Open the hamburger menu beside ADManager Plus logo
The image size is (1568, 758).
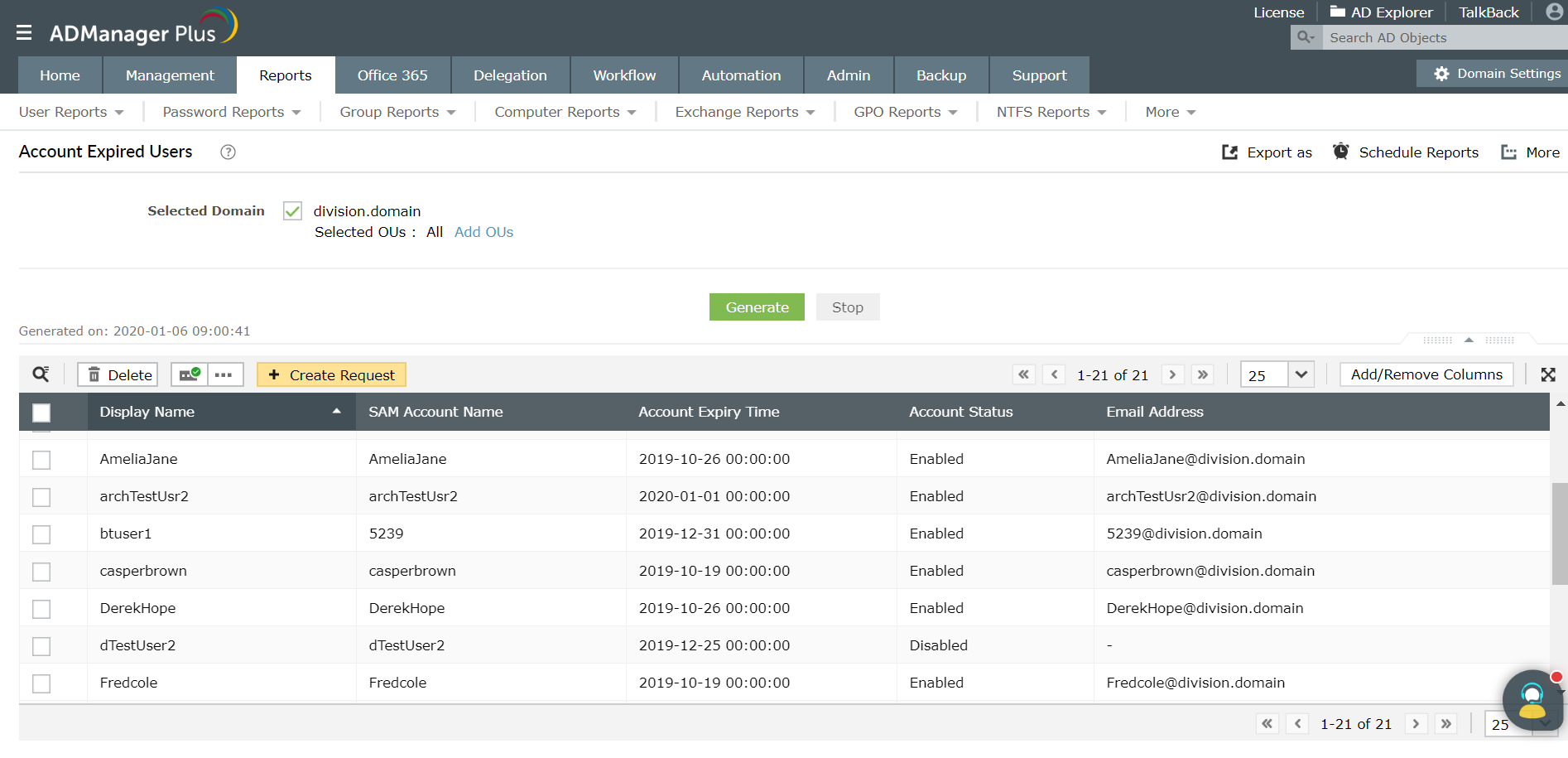[x=24, y=31]
